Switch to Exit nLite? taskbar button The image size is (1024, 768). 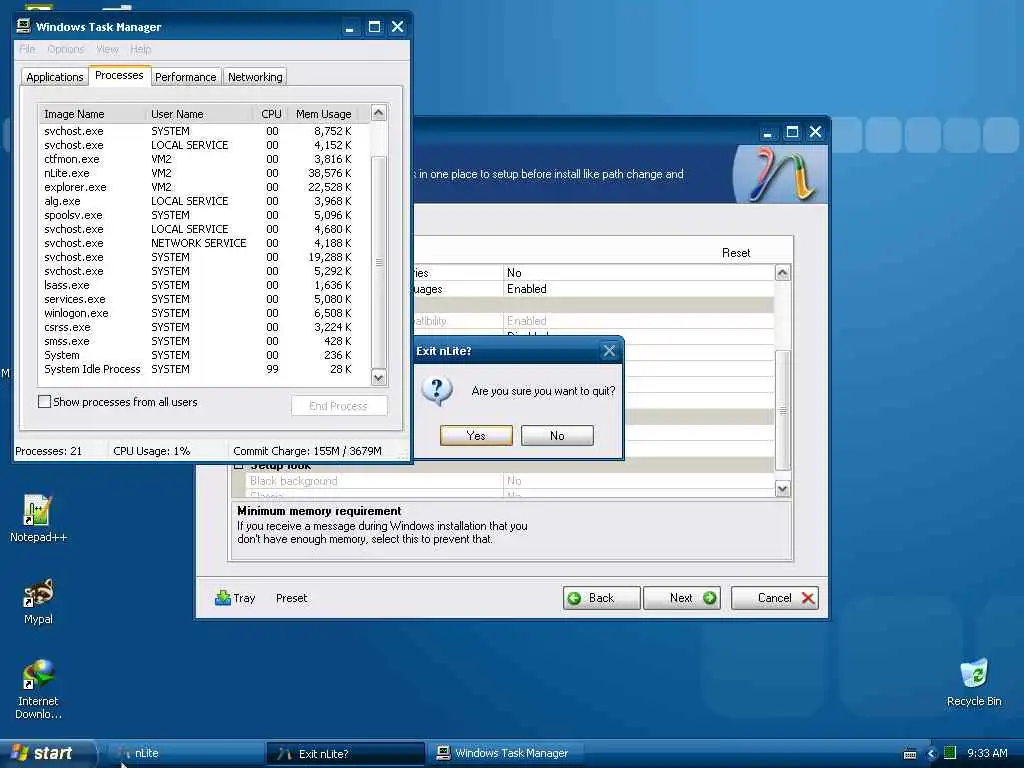coord(345,754)
